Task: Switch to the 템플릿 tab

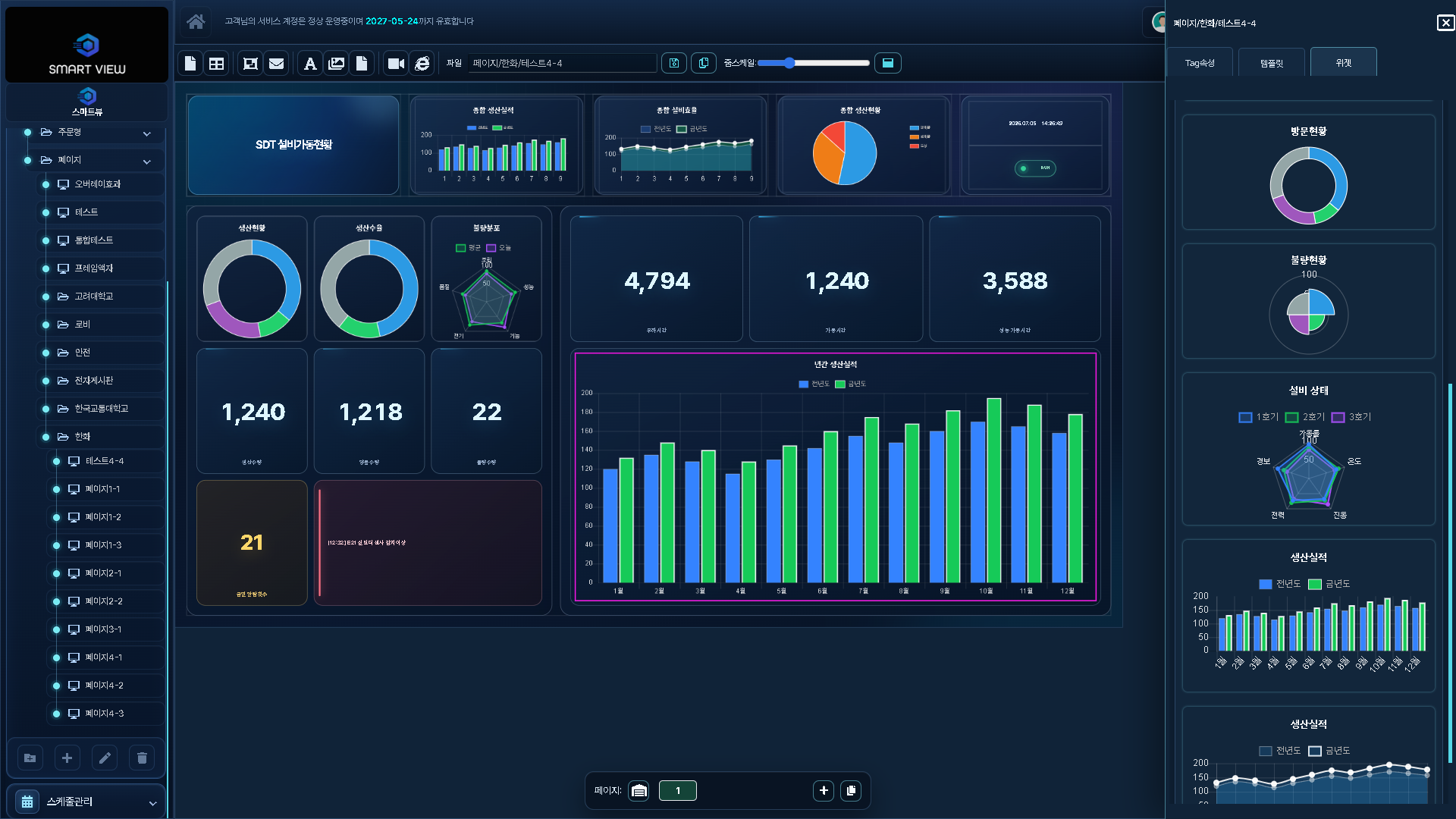Action: click(x=1272, y=63)
